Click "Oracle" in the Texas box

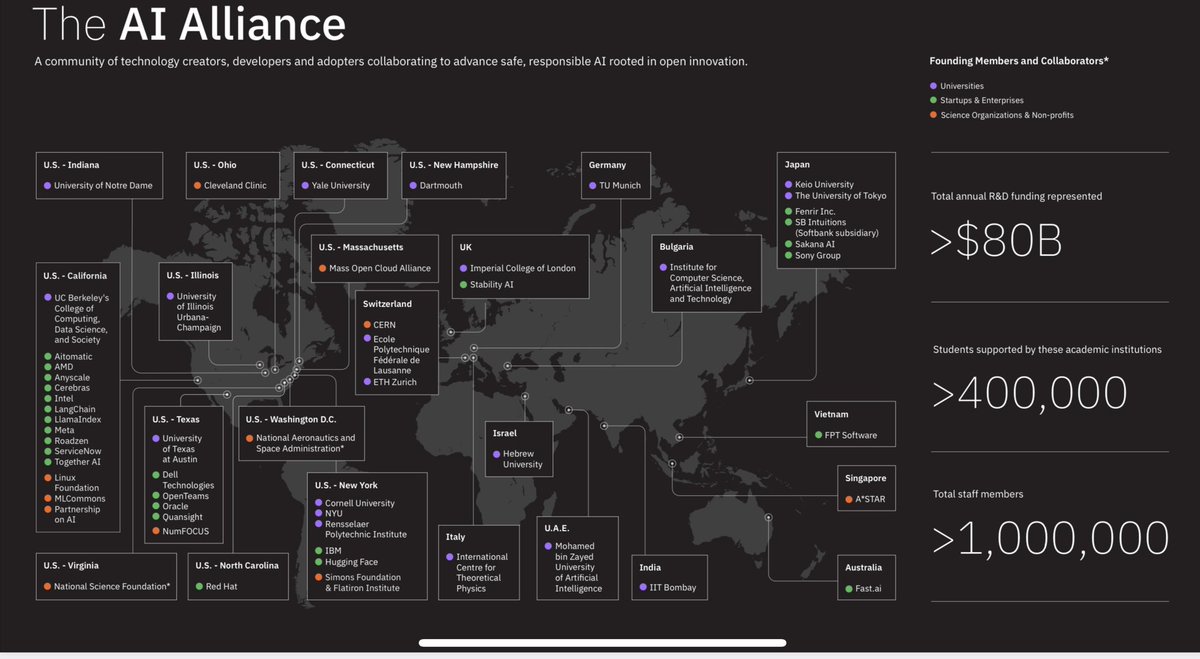[x=175, y=506]
